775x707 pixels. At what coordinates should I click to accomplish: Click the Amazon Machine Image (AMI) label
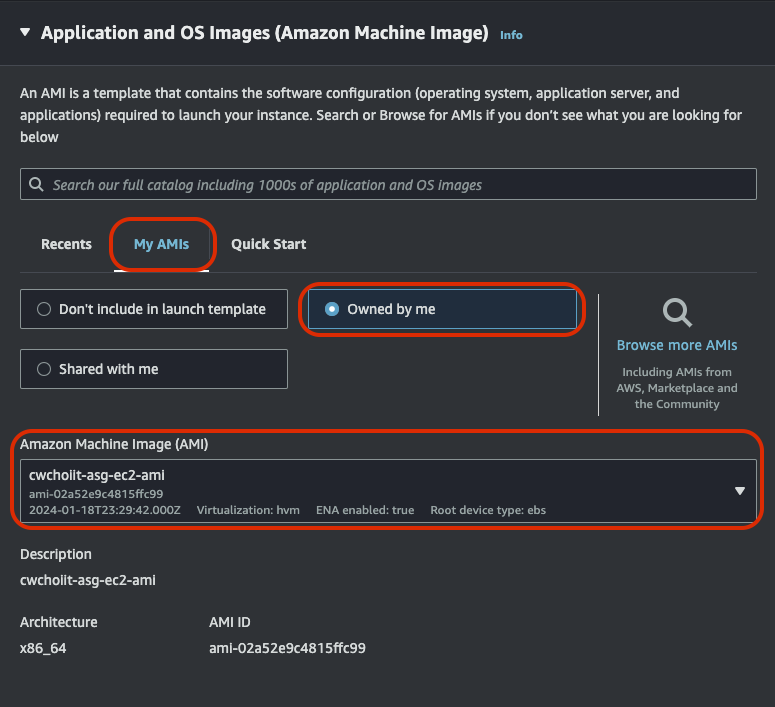[114, 444]
